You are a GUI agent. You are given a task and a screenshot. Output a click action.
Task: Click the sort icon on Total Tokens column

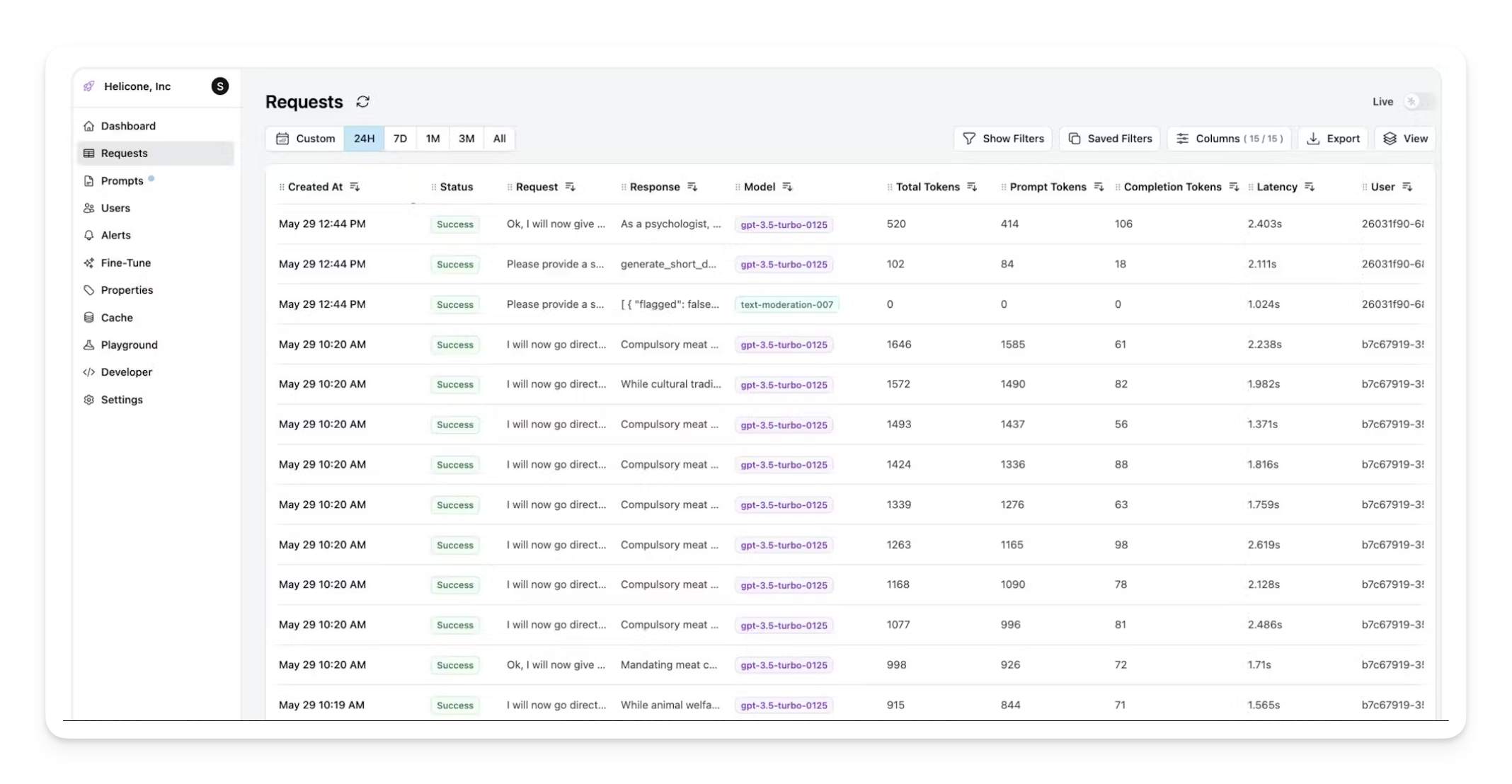[x=972, y=187]
